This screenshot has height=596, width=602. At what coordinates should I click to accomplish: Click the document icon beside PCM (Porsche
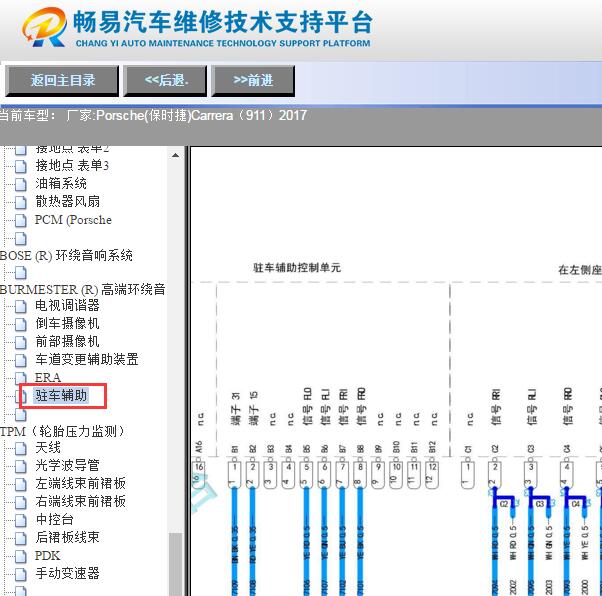tap(21, 220)
